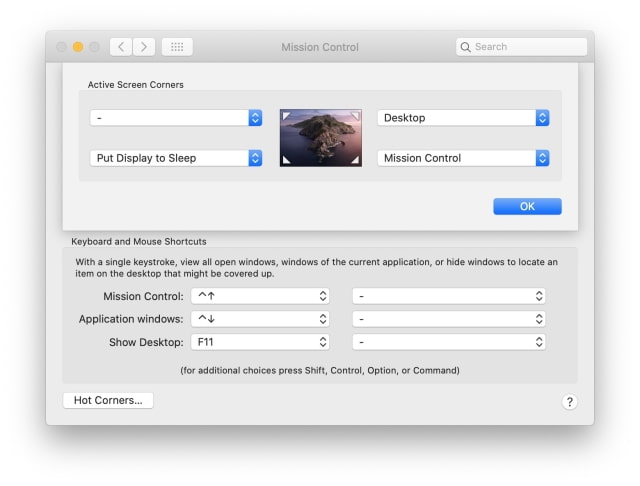Set the Application windows mouse shortcut dropdown

coord(449,319)
